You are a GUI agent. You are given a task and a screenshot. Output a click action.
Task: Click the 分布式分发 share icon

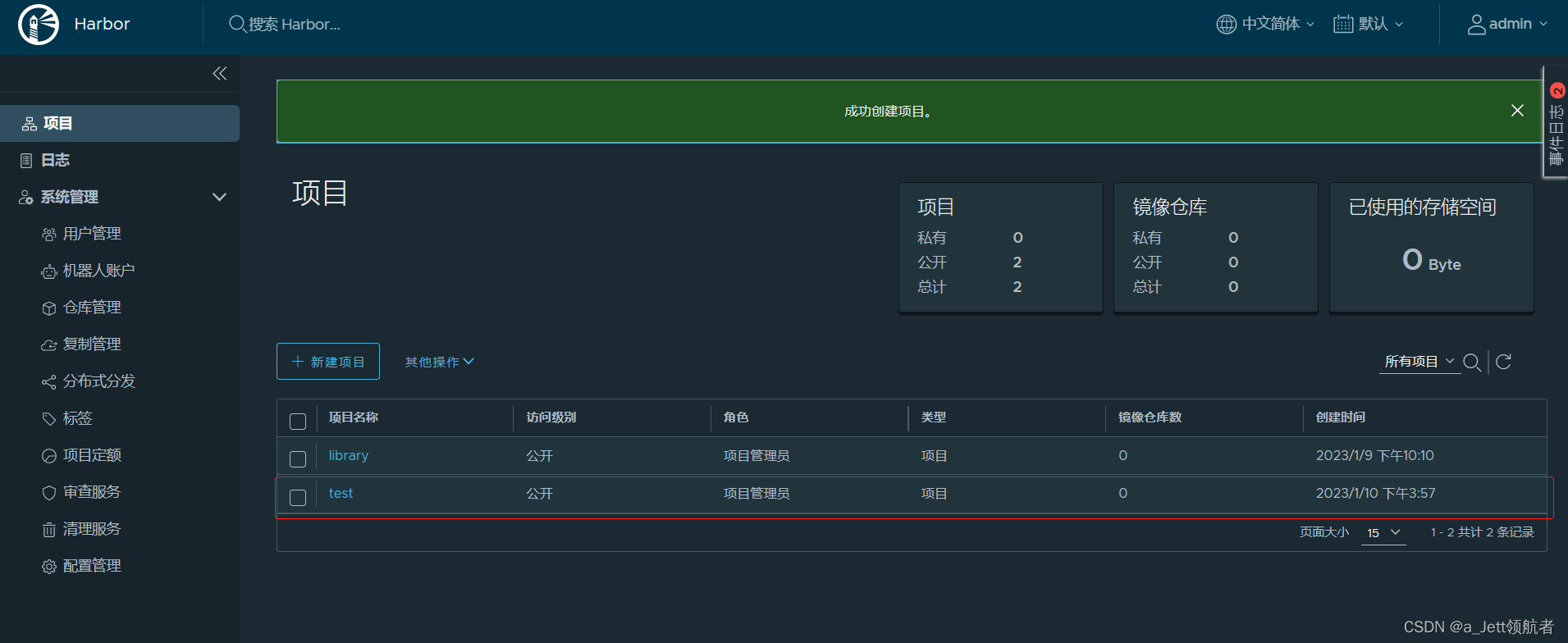pos(49,382)
